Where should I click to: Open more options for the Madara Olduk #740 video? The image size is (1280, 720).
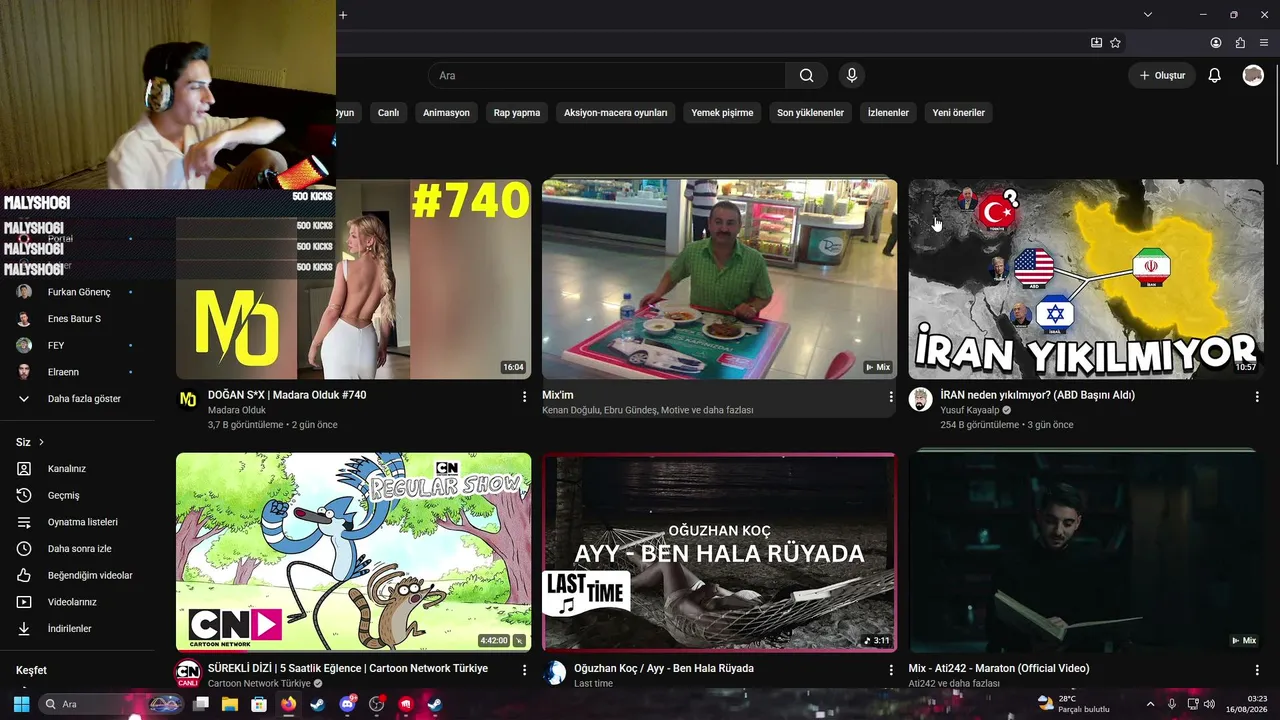pyautogui.click(x=524, y=397)
